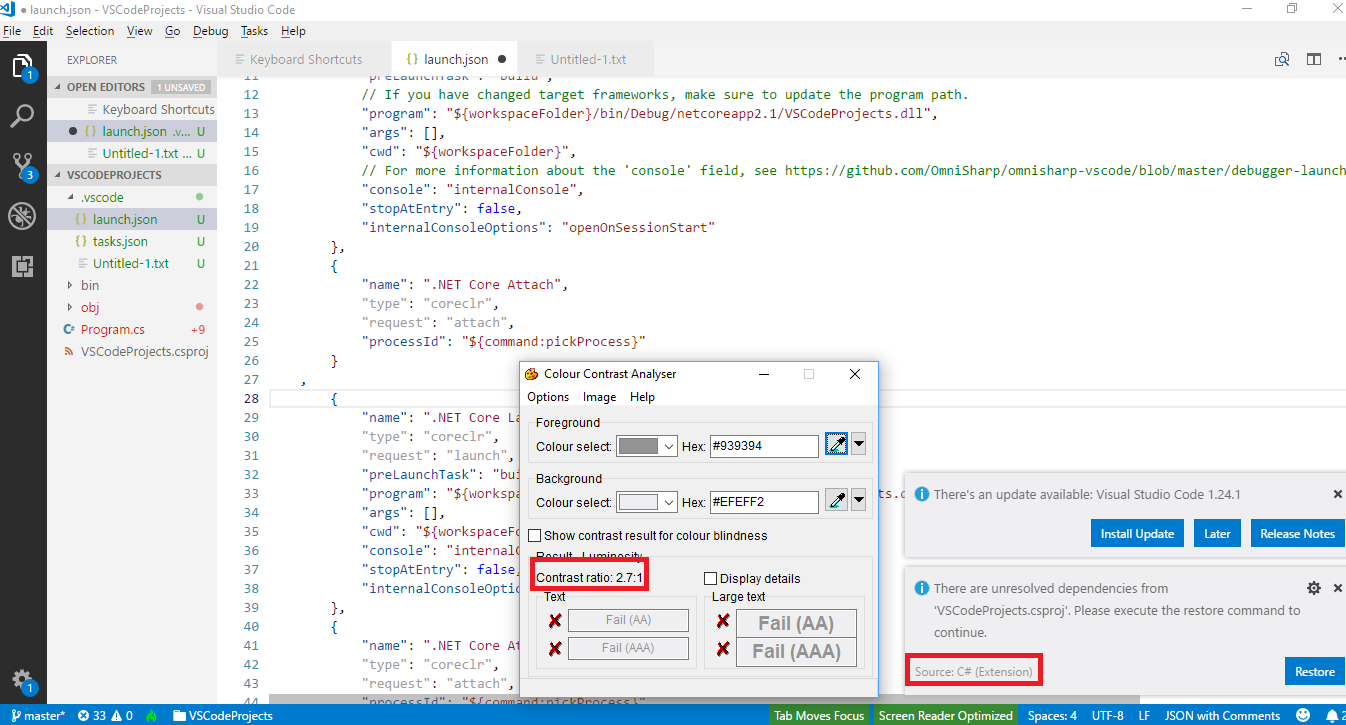Click the master branch indicator
Image resolution: width=1346 pixels, height=725 pixels.
[x=36, y=716]
